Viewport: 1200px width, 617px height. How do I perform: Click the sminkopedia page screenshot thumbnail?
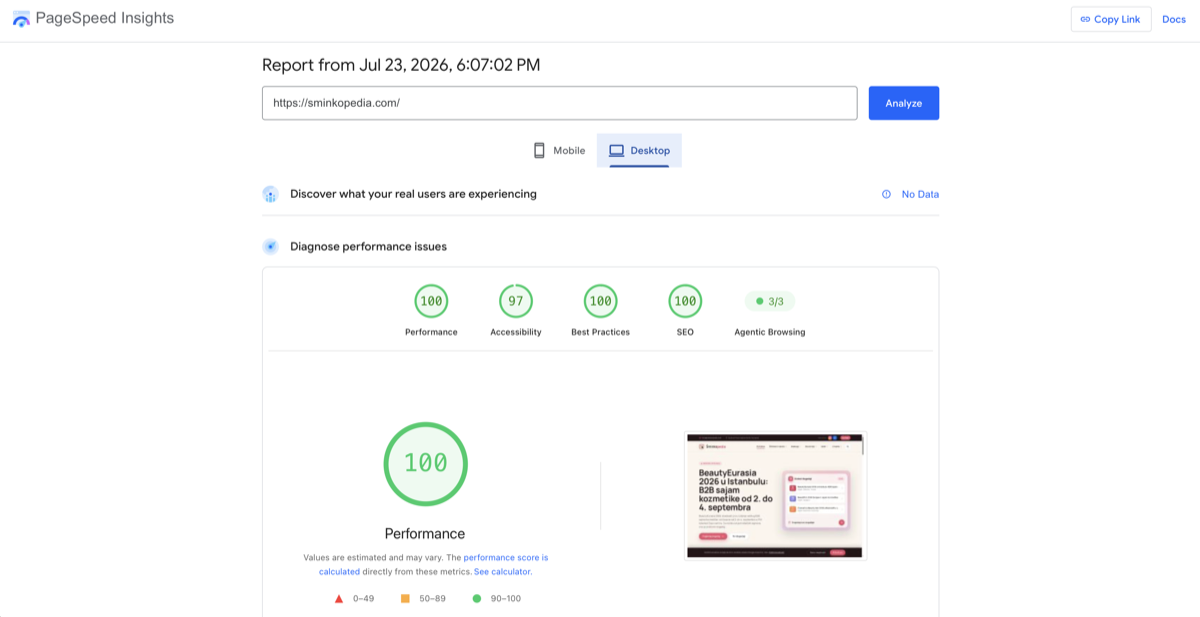coord(775,496)
